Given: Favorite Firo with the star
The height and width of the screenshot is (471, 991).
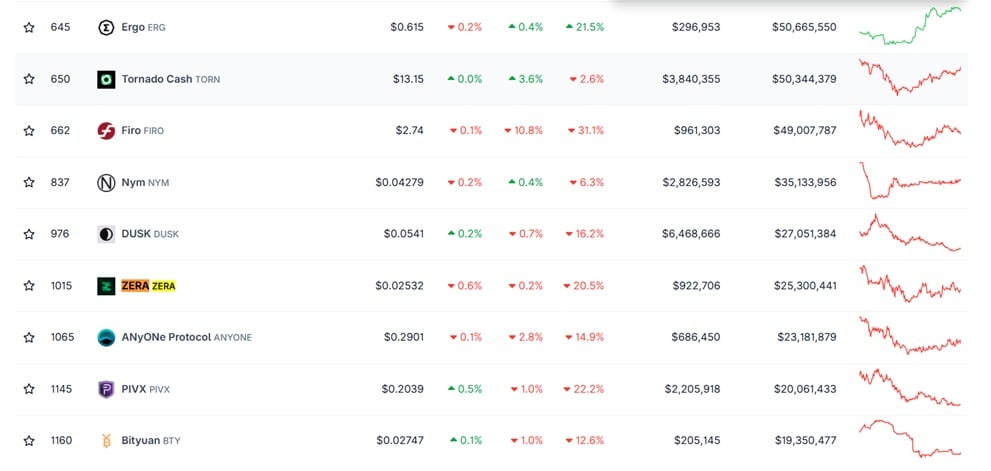Looking at the screenshot, I should [29, 131].
